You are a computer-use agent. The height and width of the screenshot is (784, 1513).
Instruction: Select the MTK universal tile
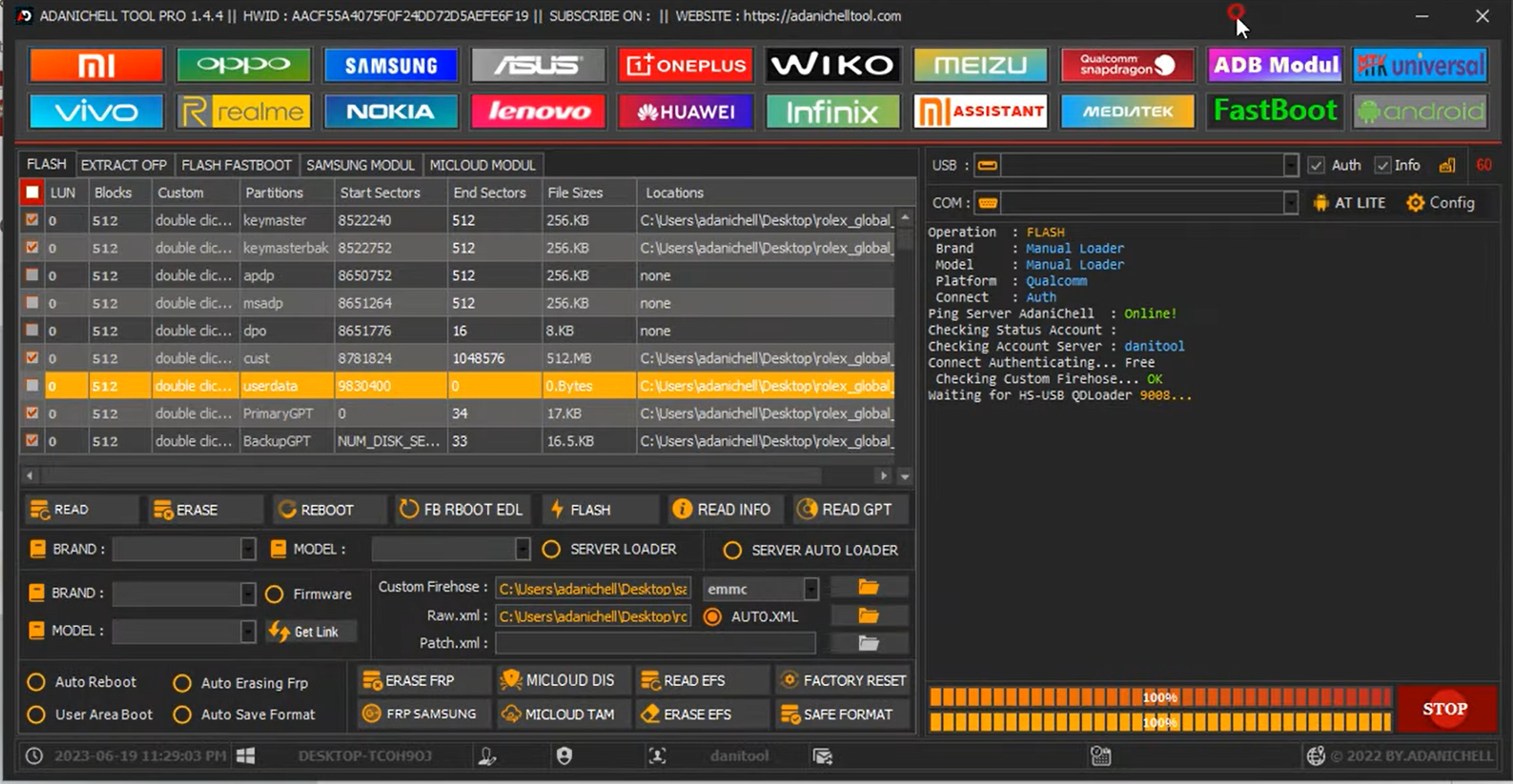pyautogui.click(x=1420, y=65)
